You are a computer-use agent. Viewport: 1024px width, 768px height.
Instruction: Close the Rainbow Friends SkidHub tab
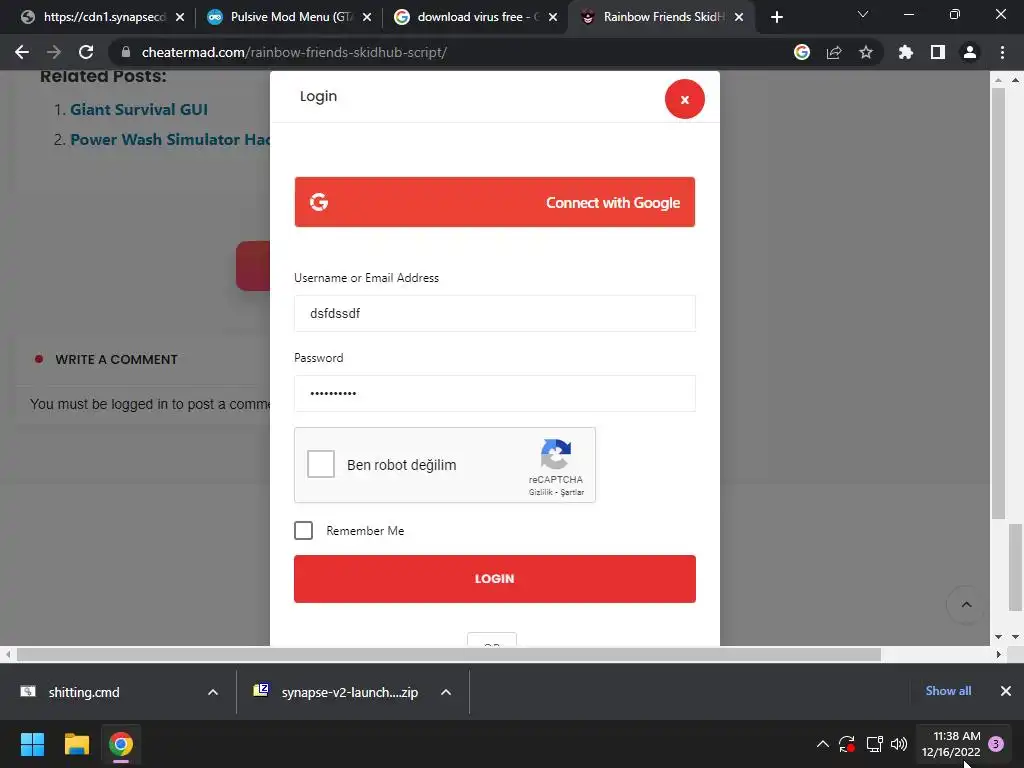coord(739,17)
